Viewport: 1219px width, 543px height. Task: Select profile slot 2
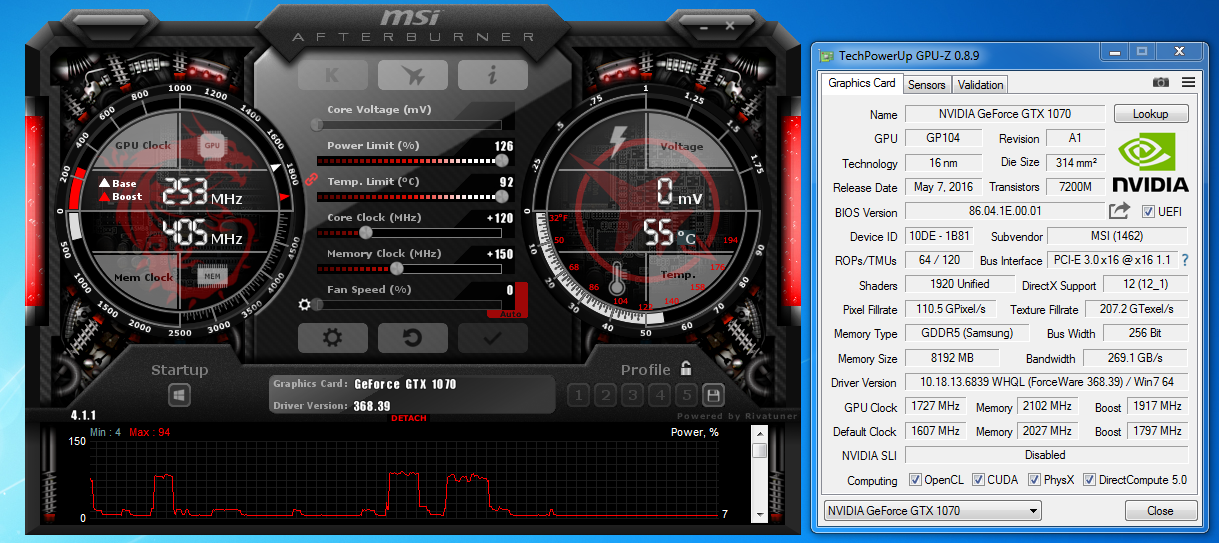pyautogui.click(x=605, y=395)
